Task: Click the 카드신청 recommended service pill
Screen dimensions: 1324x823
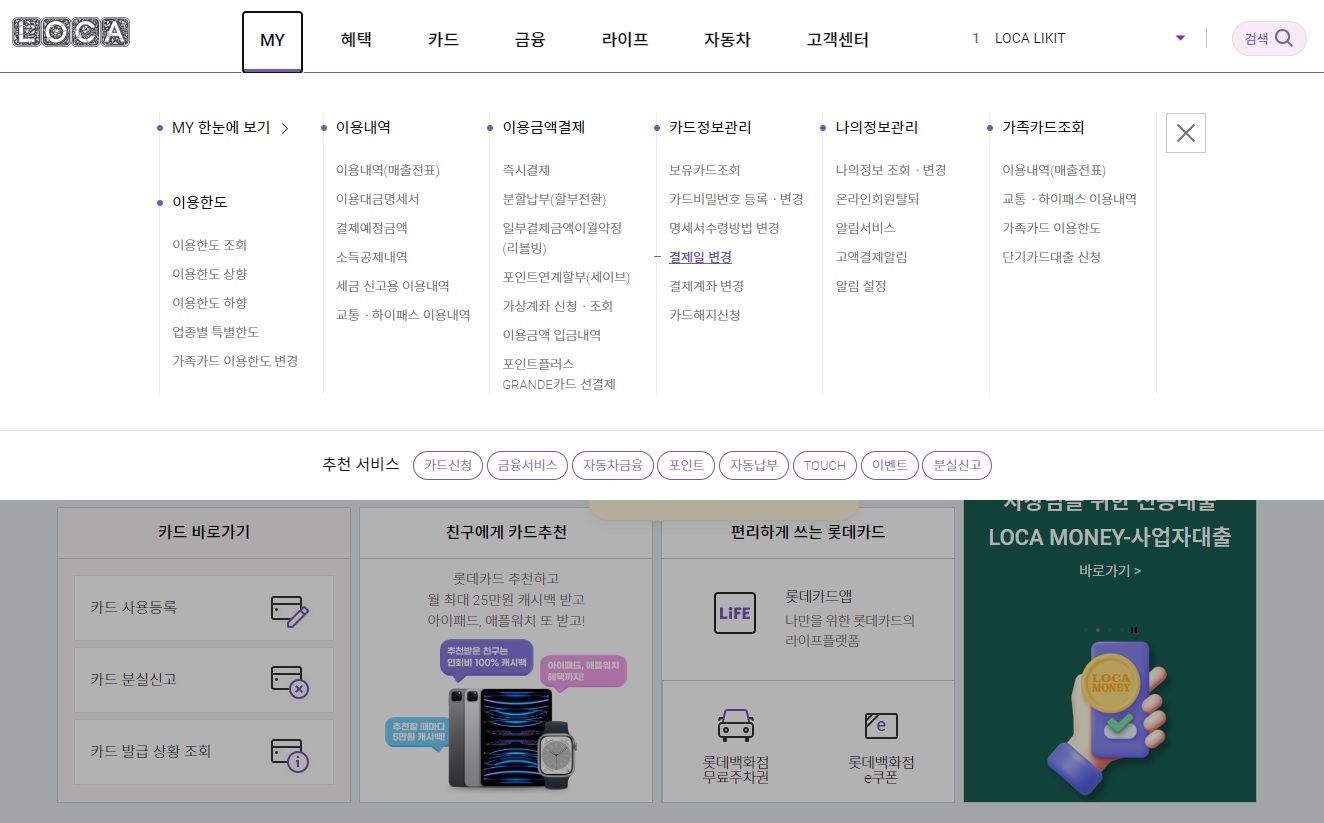Action: pos(448,465)
